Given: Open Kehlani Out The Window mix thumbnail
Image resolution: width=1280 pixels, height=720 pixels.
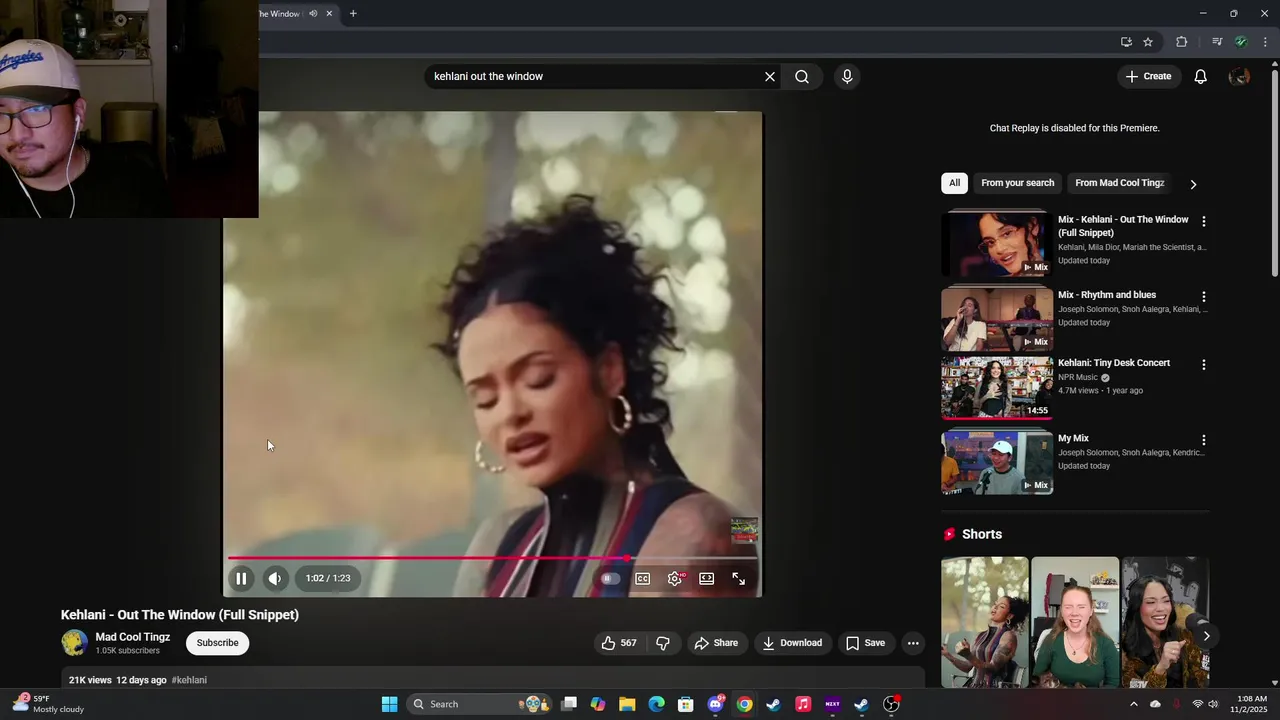Looking at the screenshot, I should 997,244.
